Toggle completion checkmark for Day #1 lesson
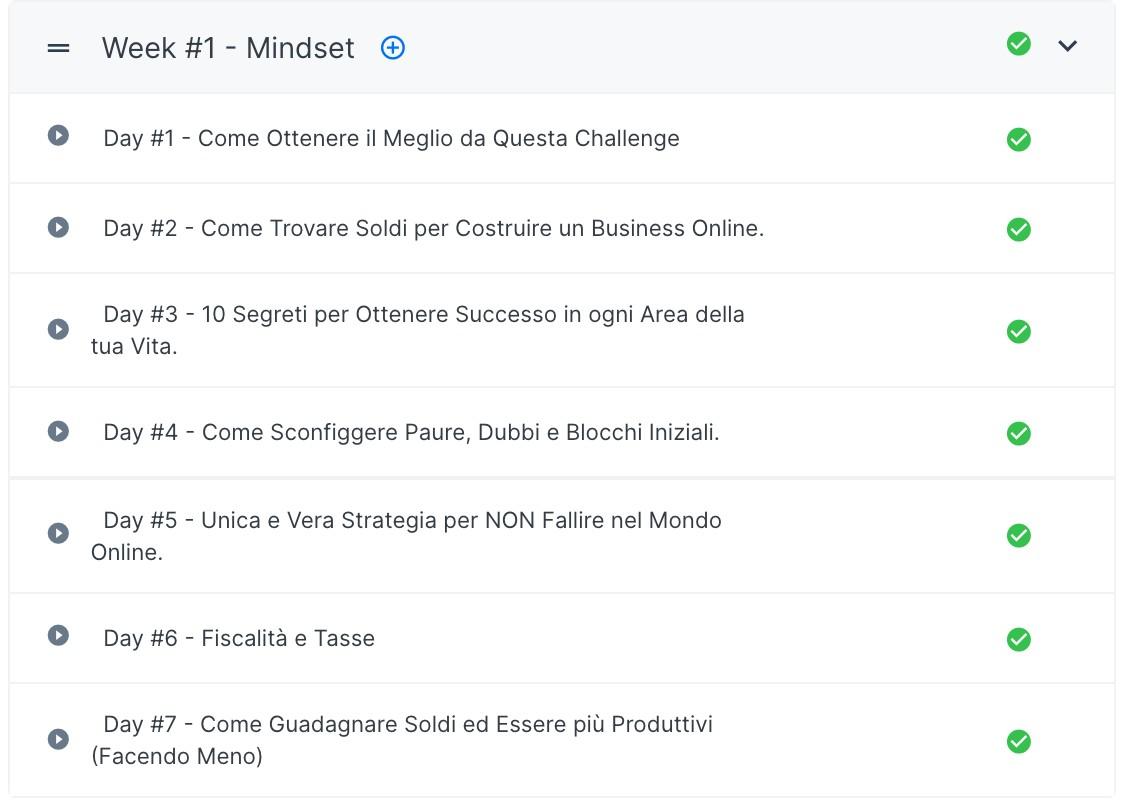 [x=1018, y=140]
